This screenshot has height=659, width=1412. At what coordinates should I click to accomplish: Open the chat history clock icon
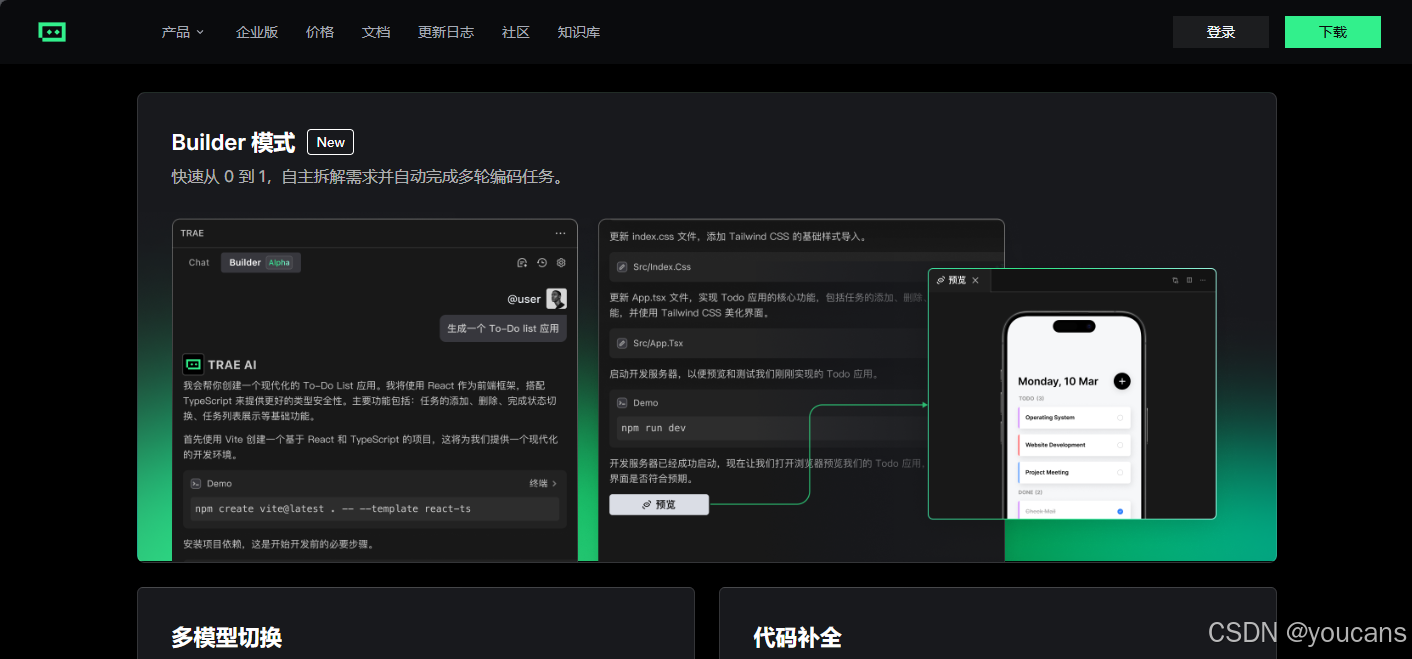(542, 263)
